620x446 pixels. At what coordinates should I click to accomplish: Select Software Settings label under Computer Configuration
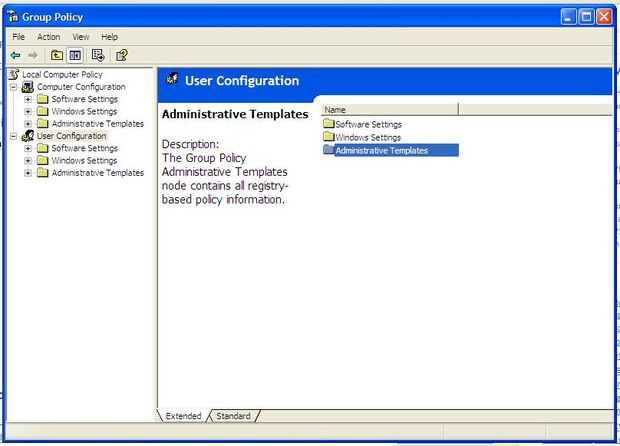click(85, 99)
